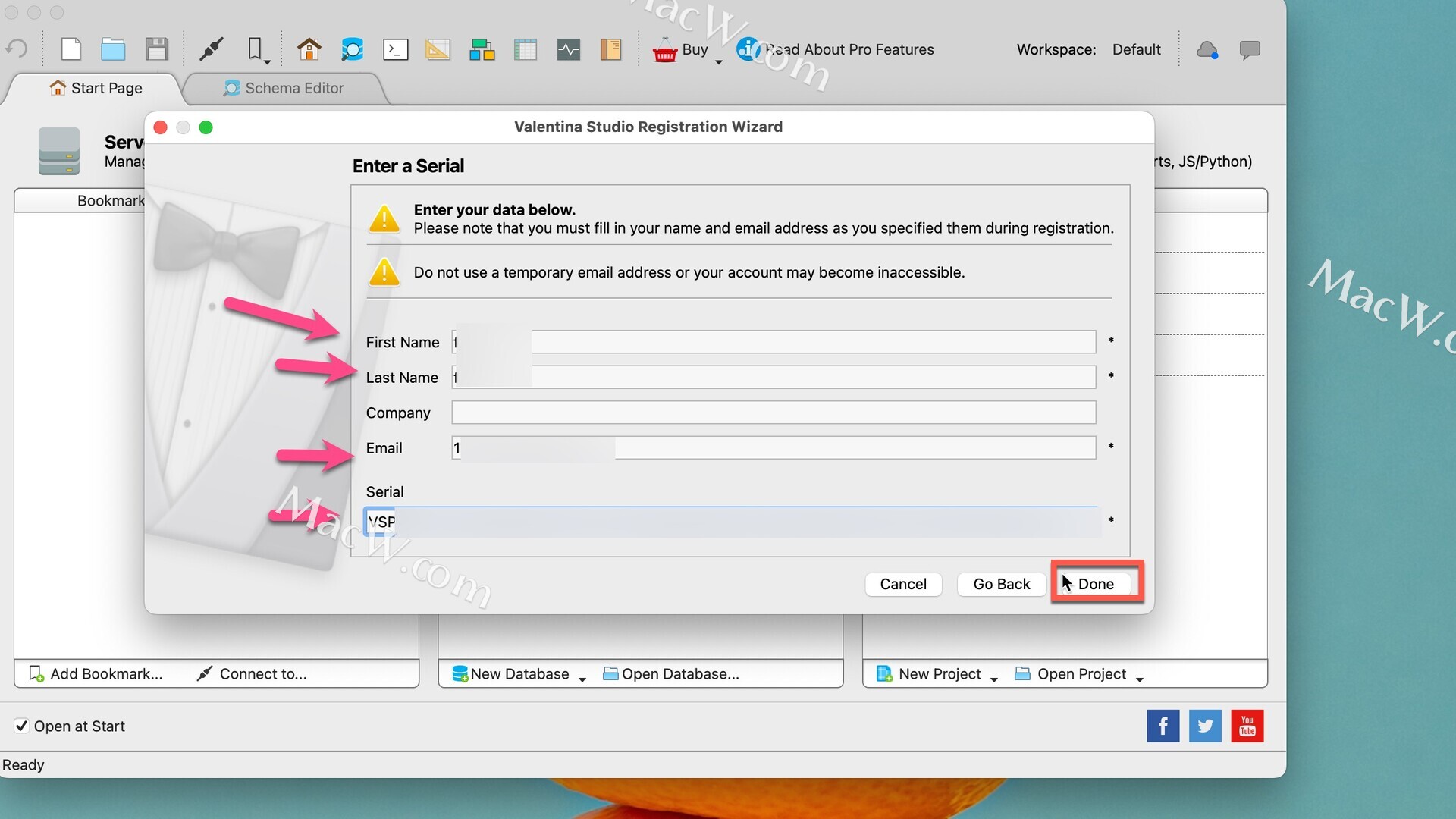The width and height of the screenshot is (1456, 819).
Task: Focus the Last Name input field
Action: pos(773,377)
